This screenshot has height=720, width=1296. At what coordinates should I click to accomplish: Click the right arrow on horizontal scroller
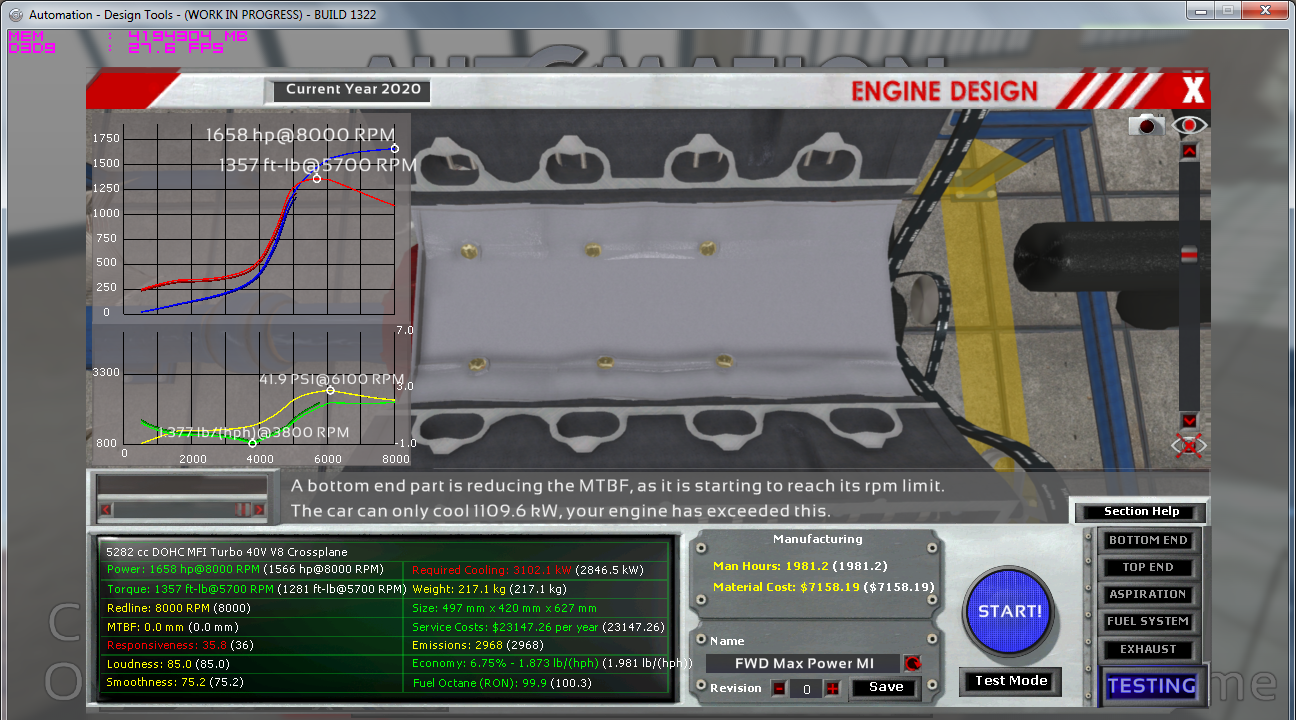[x=260, y=510]
